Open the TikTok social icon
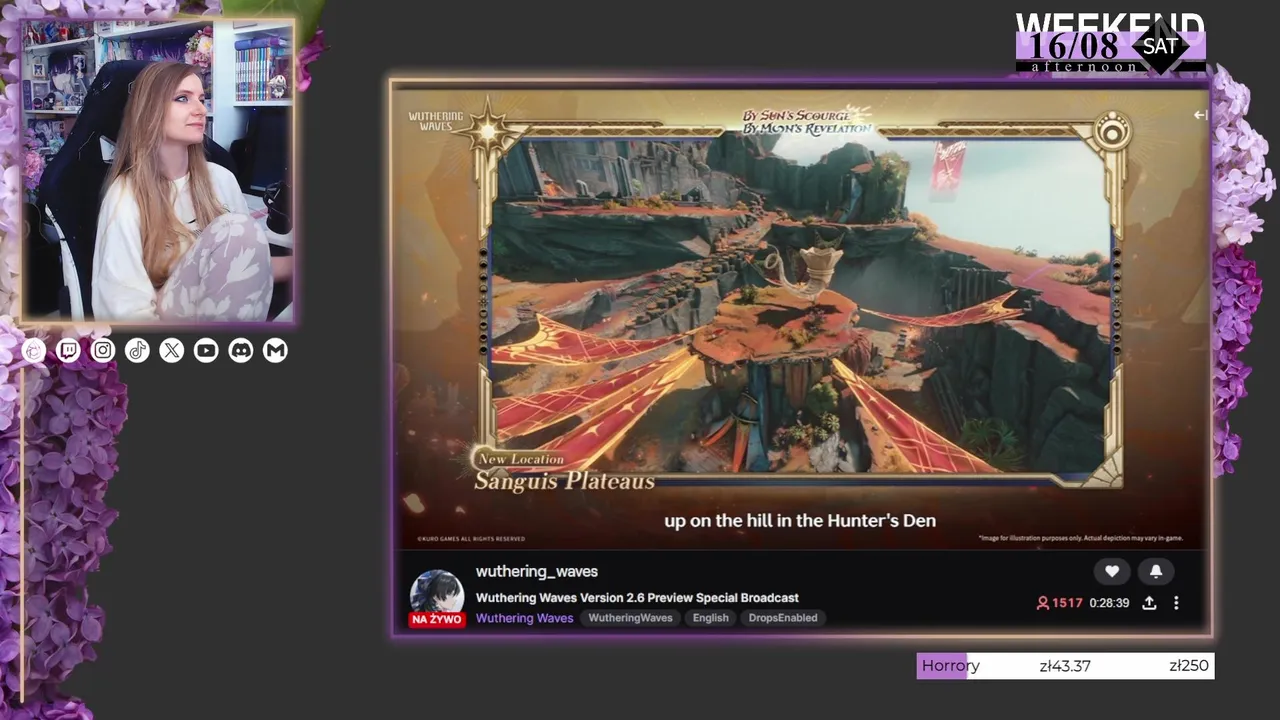 137,350
